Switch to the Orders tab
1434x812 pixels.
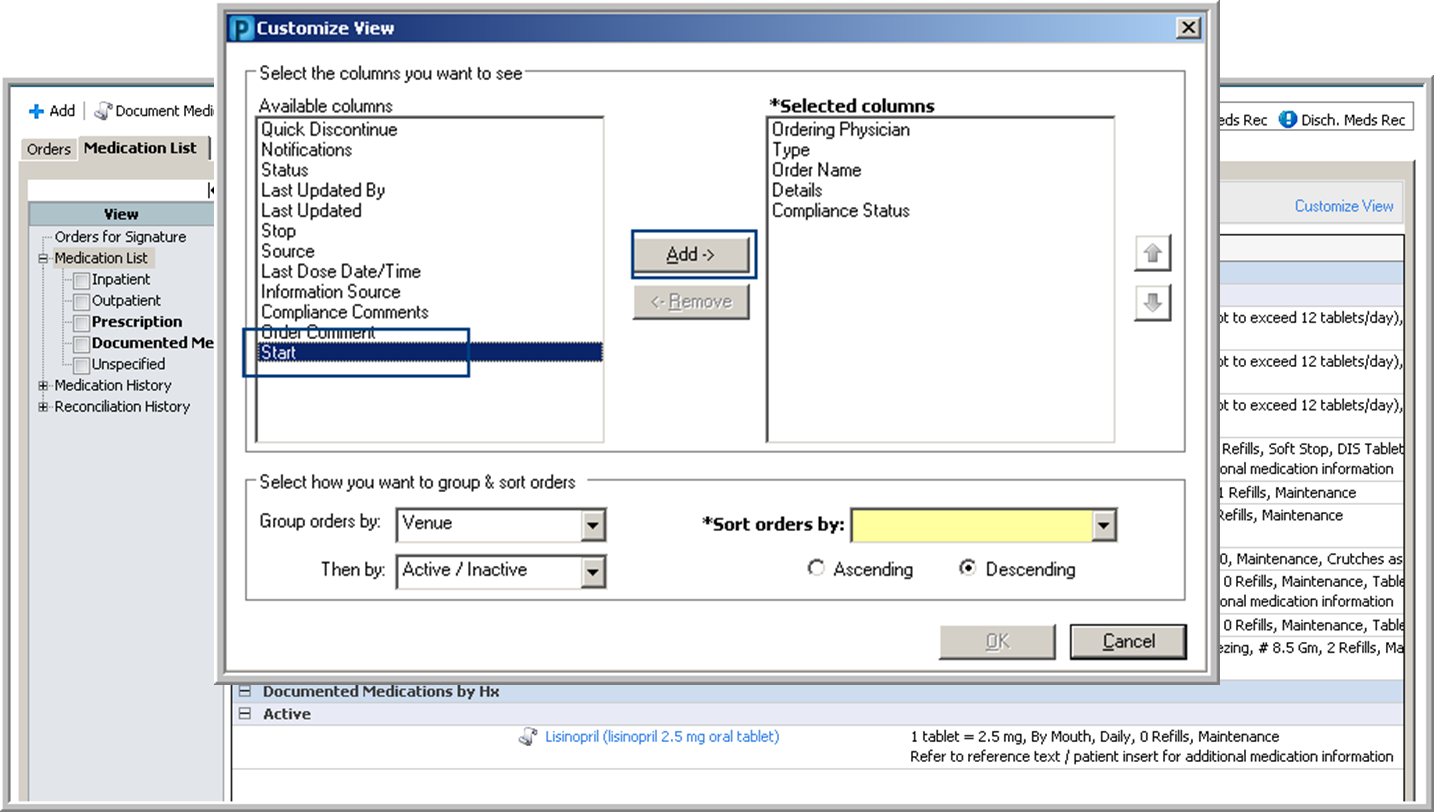tap(47, 148)
